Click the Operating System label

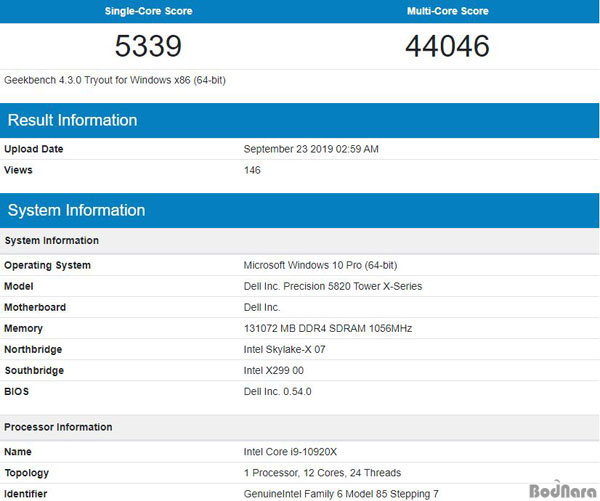[47, 265]
